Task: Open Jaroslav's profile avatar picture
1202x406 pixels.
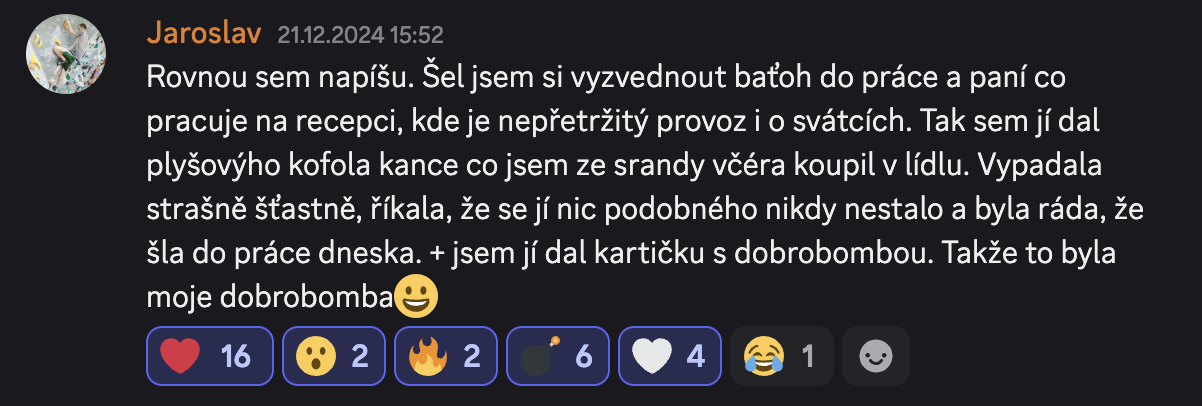Action: coord(65,54)
